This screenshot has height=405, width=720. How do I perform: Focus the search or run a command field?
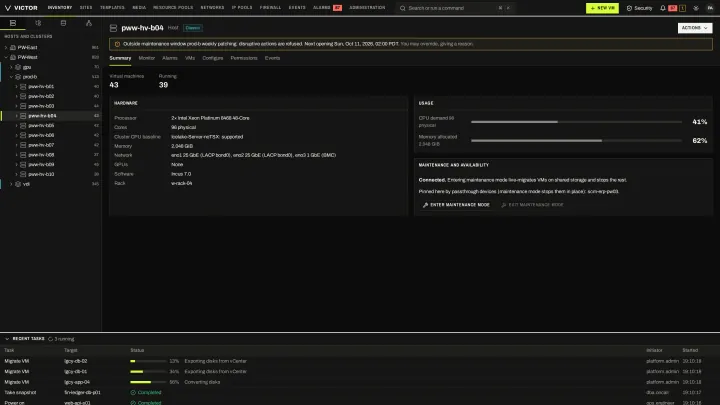click(455, 8)
